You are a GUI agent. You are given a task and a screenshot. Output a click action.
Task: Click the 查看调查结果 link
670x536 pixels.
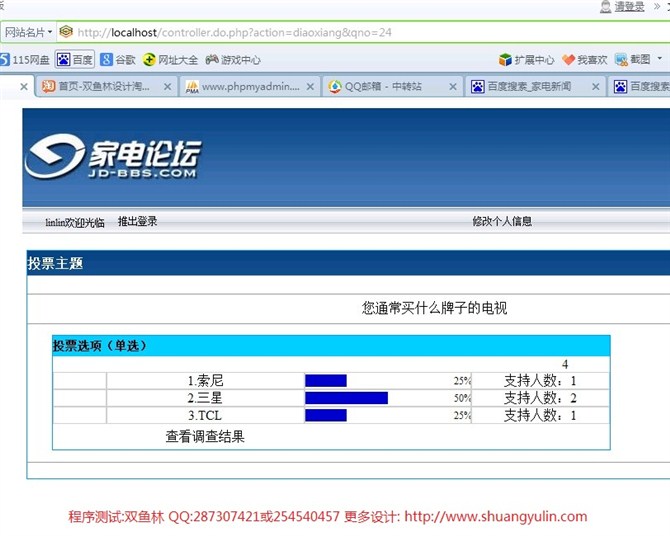205,436
